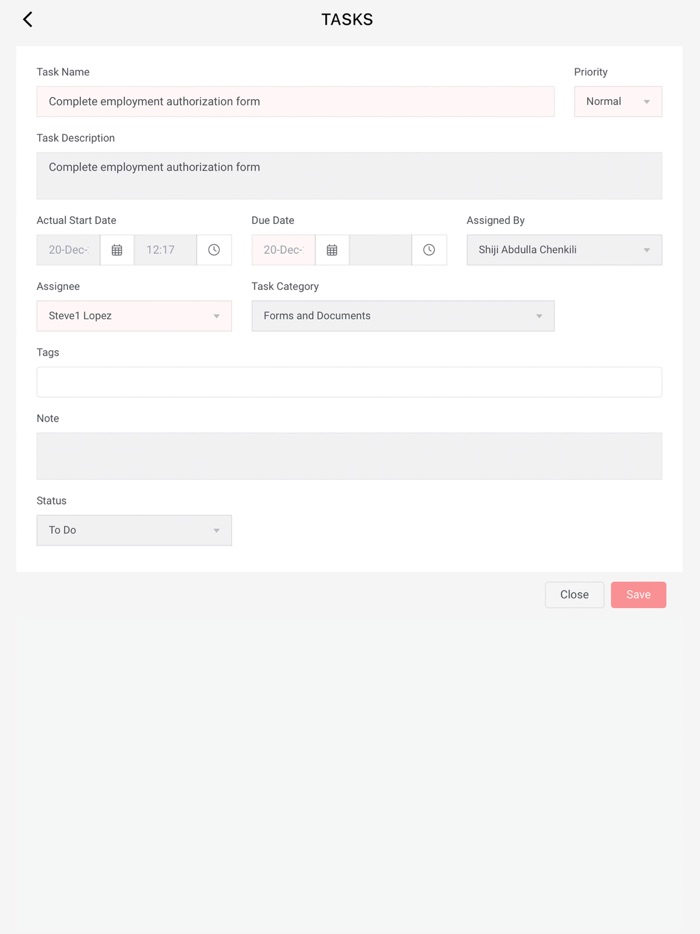Image resolution: width=700 pixels, height=934 pixels.
Task: Open the Actual Start Date clock picker
Action: pyautogui.click(x=214, y=250)
